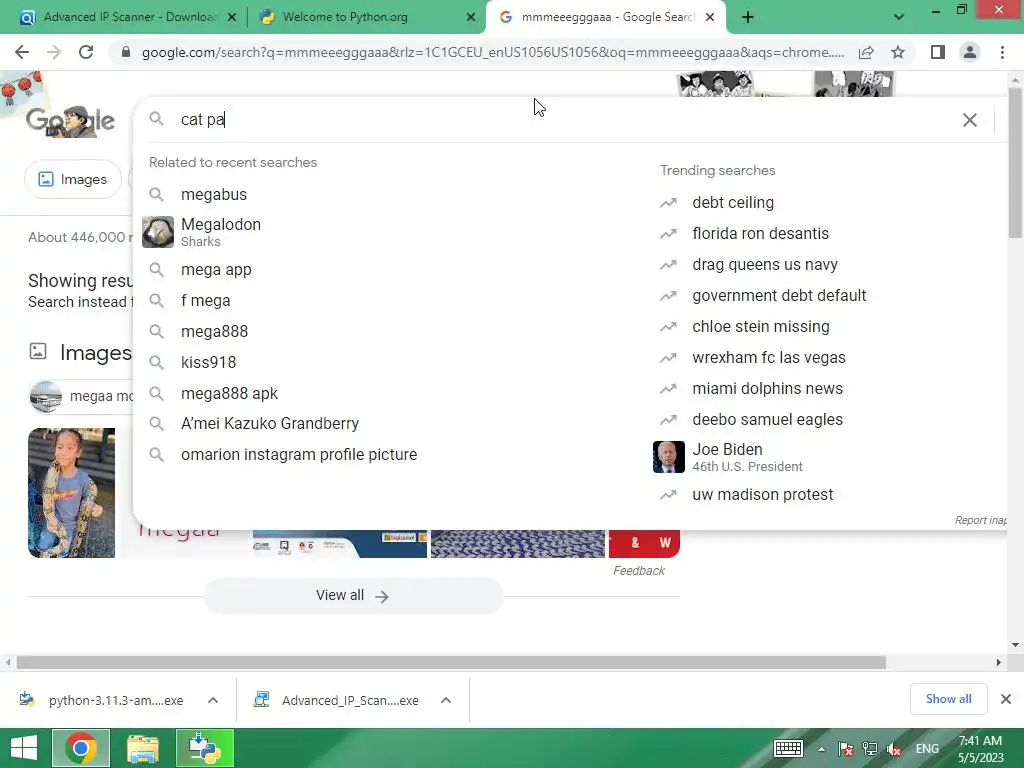The height and width of the screenshot is (768, 1024).
Task: Clear the search box text
Action: [970, 120]
